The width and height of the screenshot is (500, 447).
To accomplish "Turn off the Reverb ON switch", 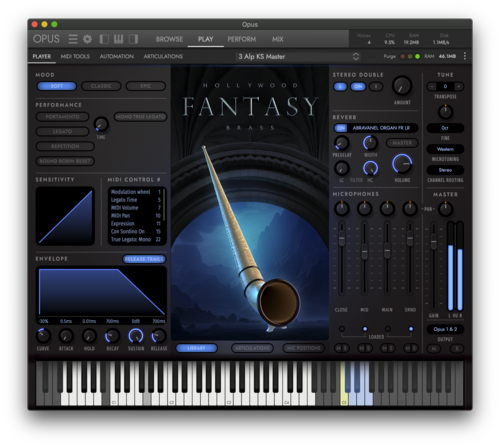I will pos(341,128).
